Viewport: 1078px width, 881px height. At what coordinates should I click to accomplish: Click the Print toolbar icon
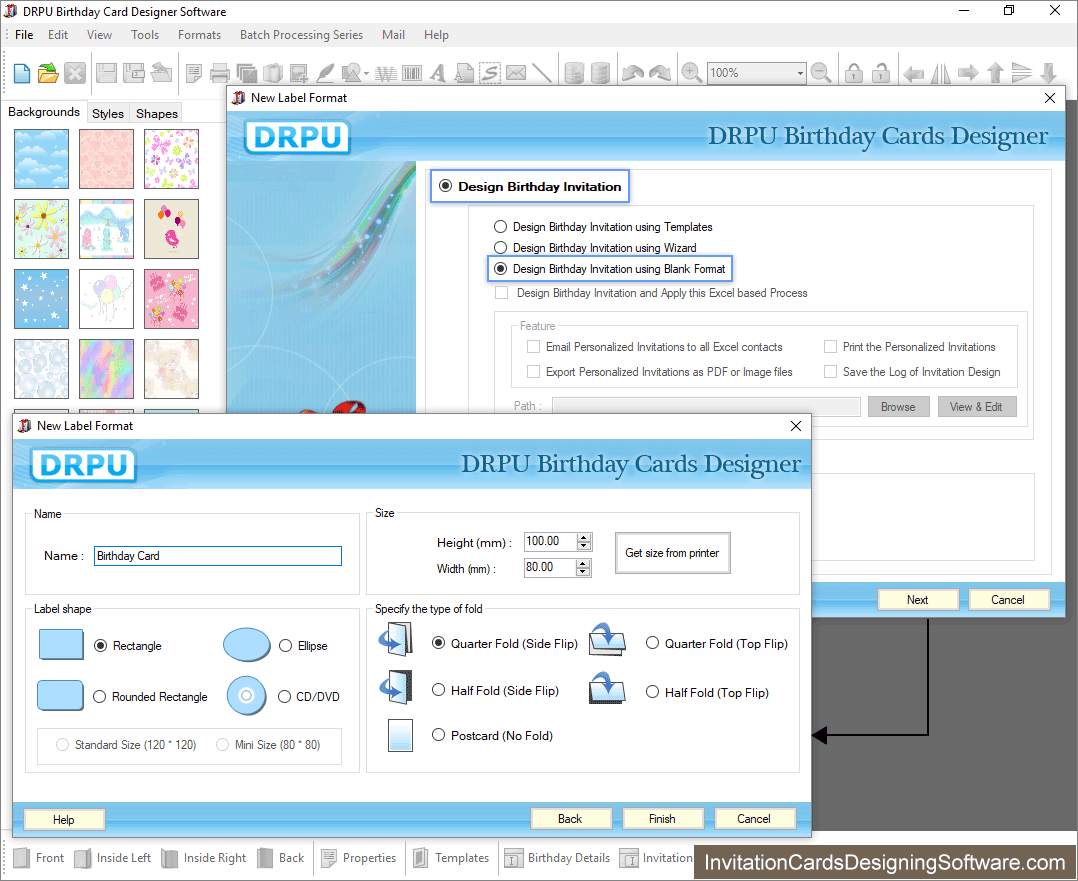(220, 72)
